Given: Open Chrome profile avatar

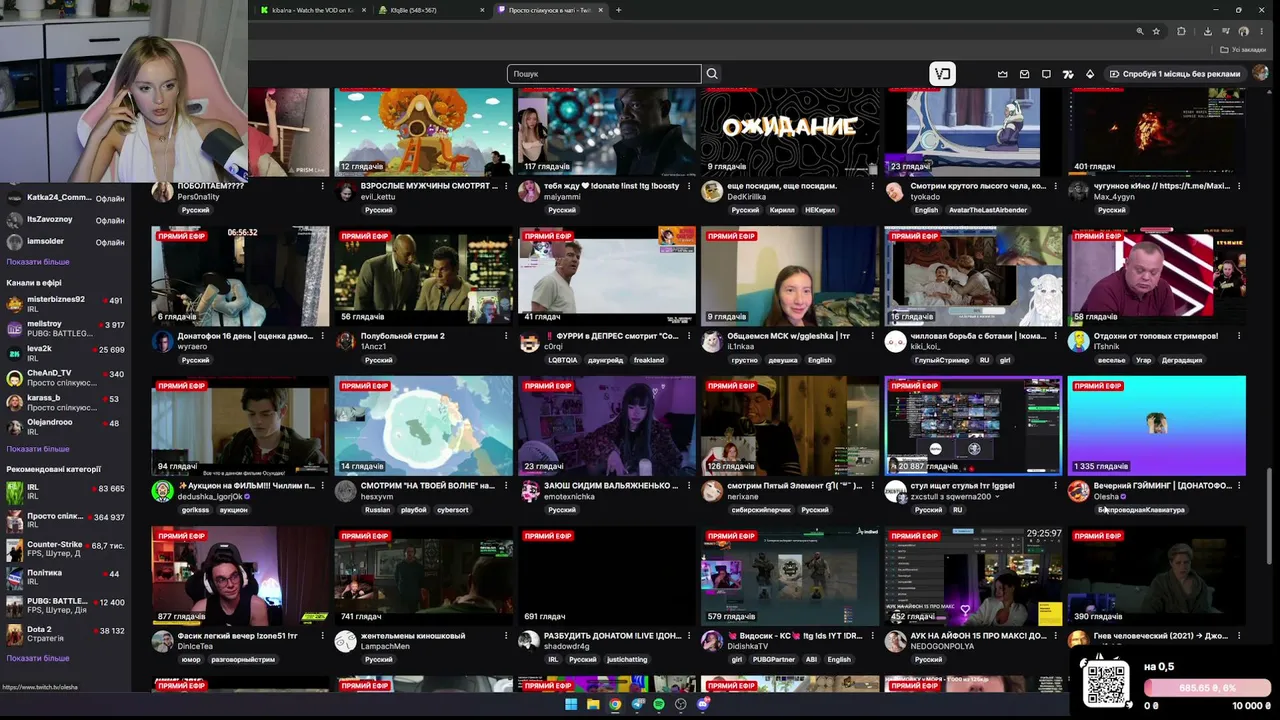Looking at the screenshot, I should pyautogui.click(x=1244, y=31).
